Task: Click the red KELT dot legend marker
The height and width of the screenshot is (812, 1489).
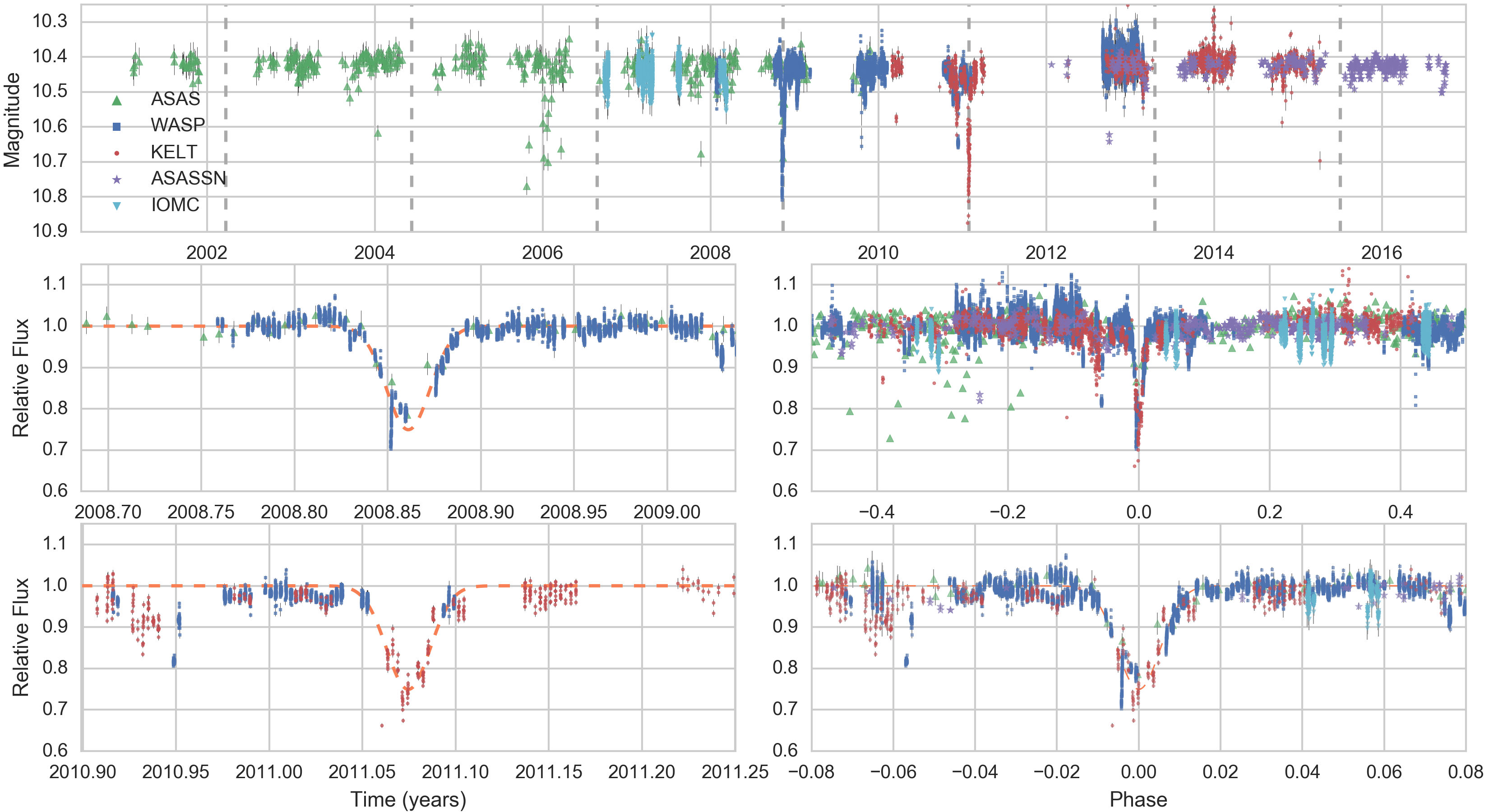Action: pos(117,153)
